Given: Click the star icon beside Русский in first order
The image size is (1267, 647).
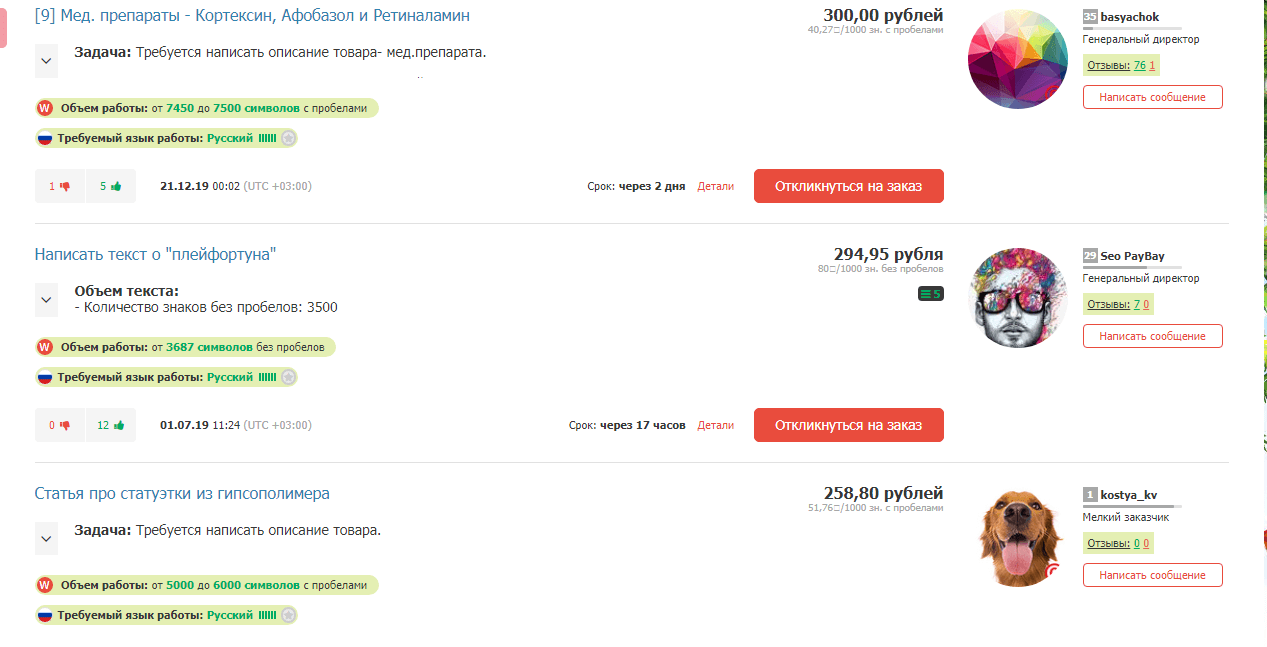Looking at the screenshot, I should (x=288, y=138).
